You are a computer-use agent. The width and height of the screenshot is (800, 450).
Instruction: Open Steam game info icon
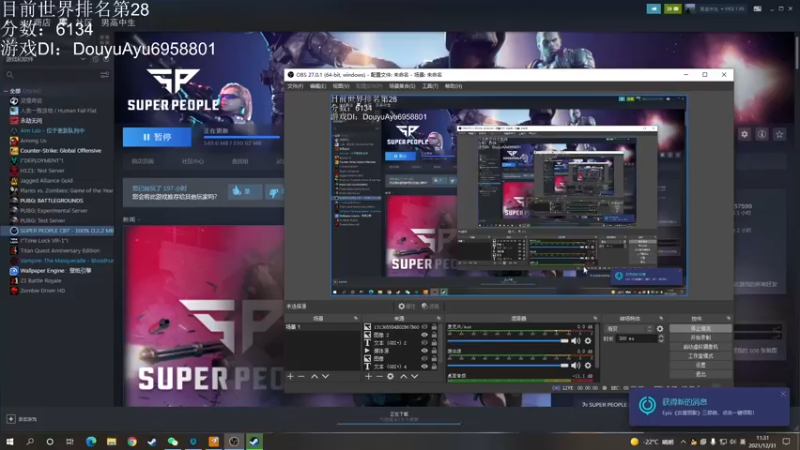pyautogui.click(x=762, y=134)
